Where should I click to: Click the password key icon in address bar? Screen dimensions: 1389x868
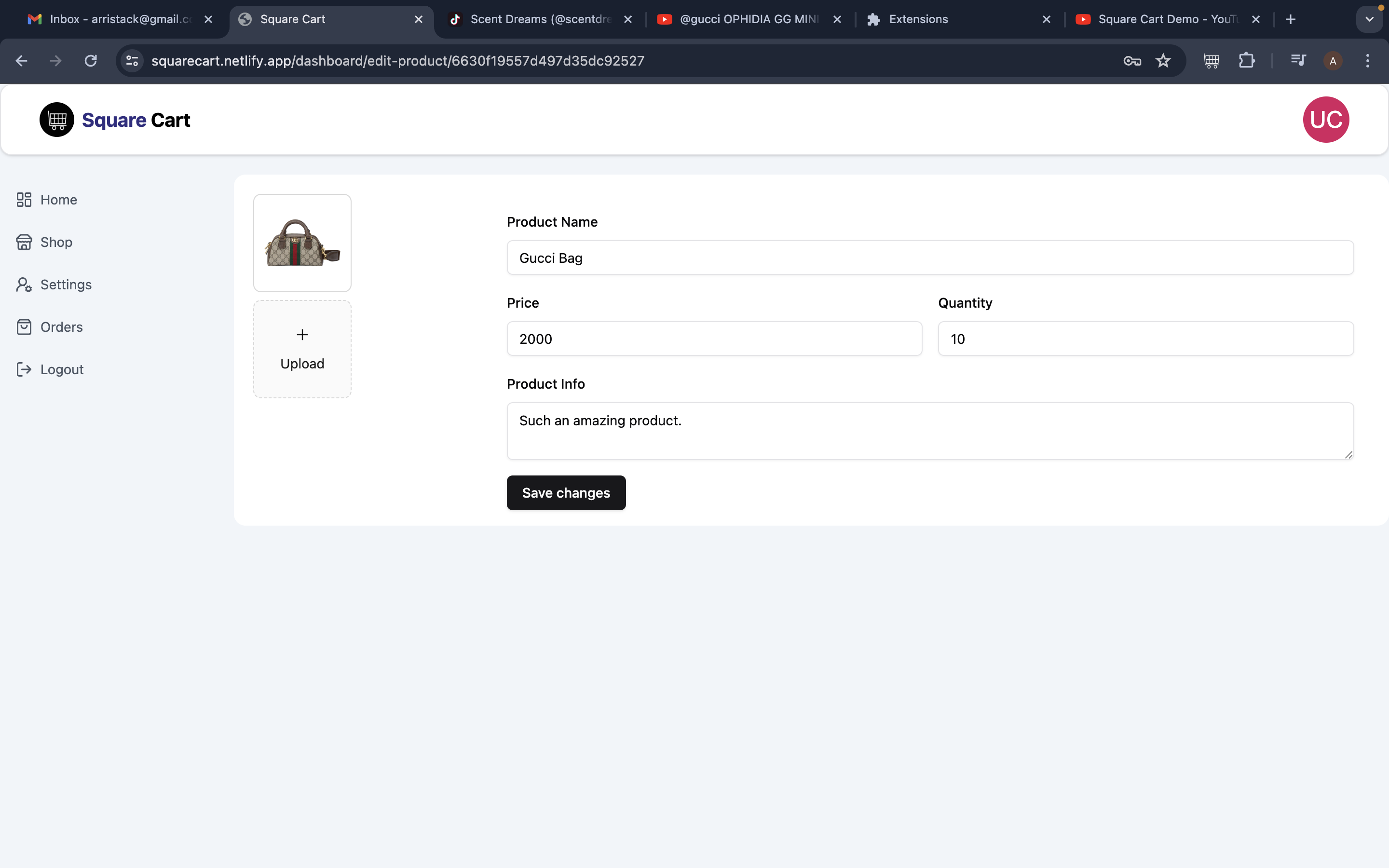click(x=1132, y=61)
